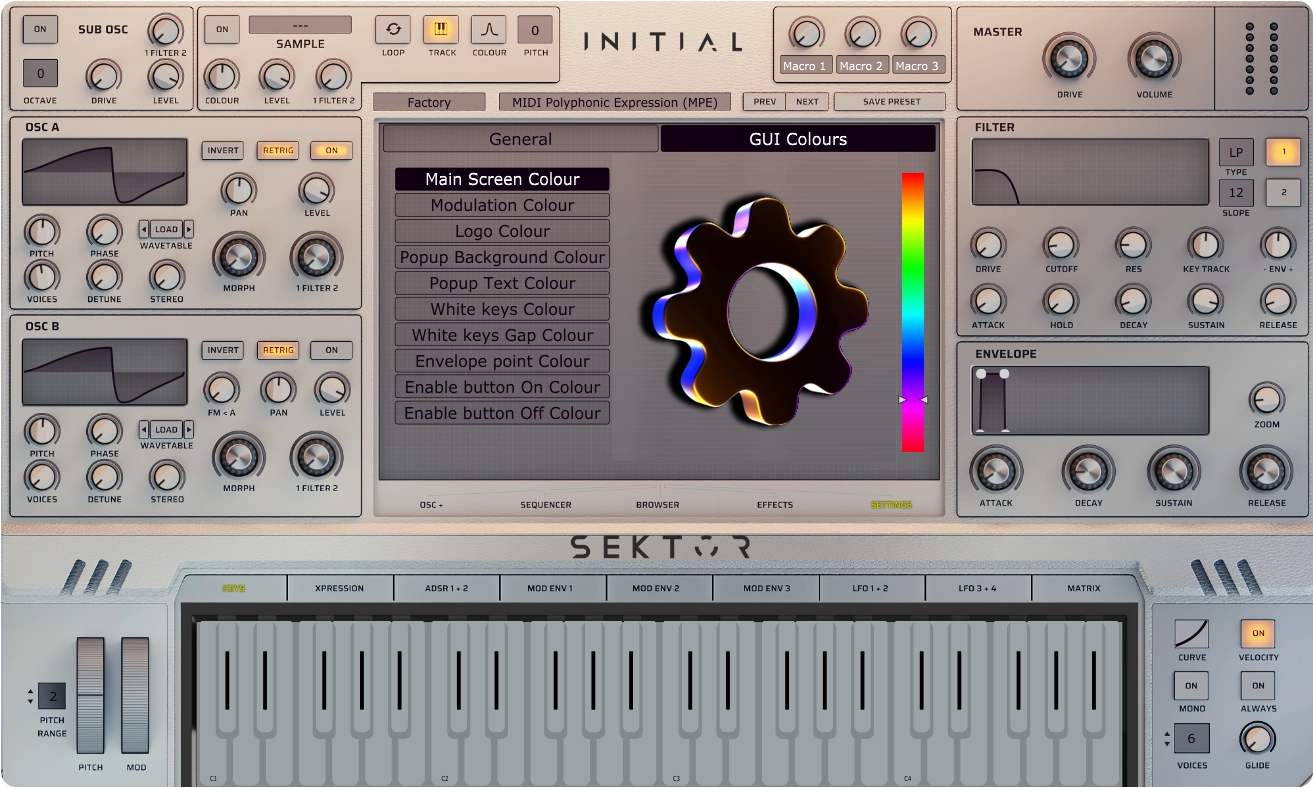Viewport: 1313px width, 788px height.
Task: Click the Glide knob
Action: tap(1257, 741)
